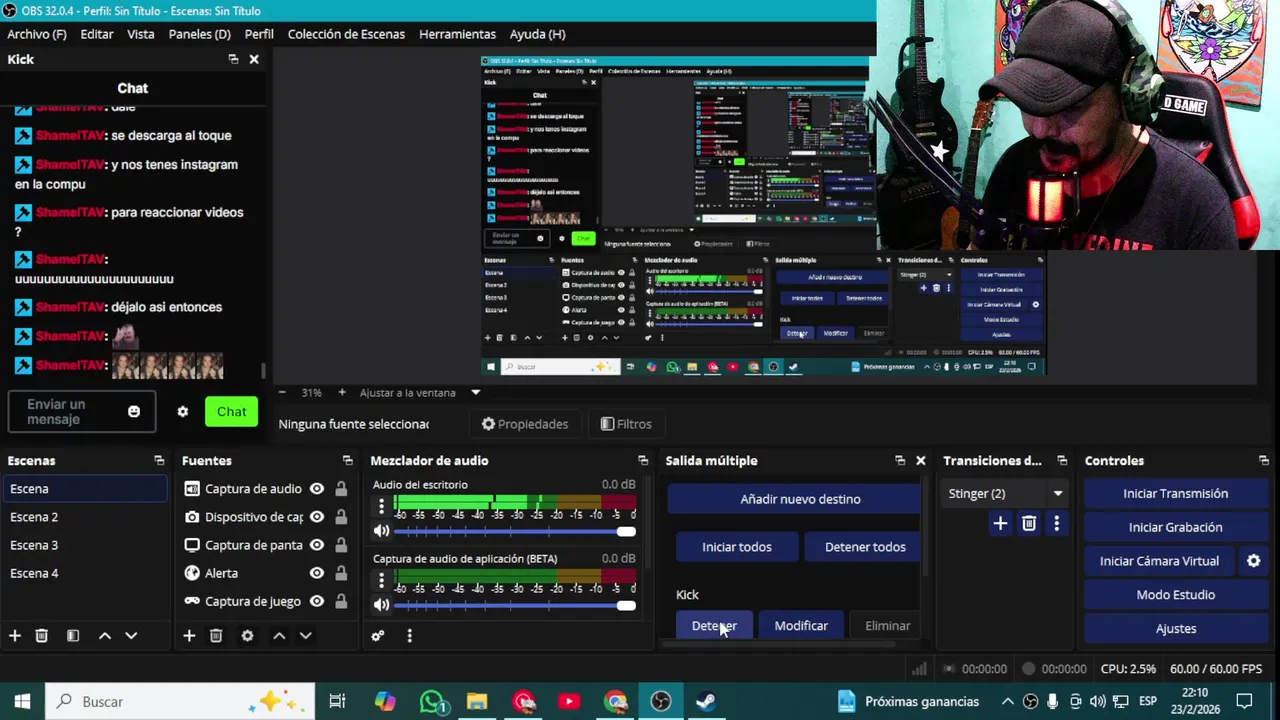The height and width of the screenshot is (720, 1280).
Task: Click the chat panel scrollbar
Action: point(263,371)
